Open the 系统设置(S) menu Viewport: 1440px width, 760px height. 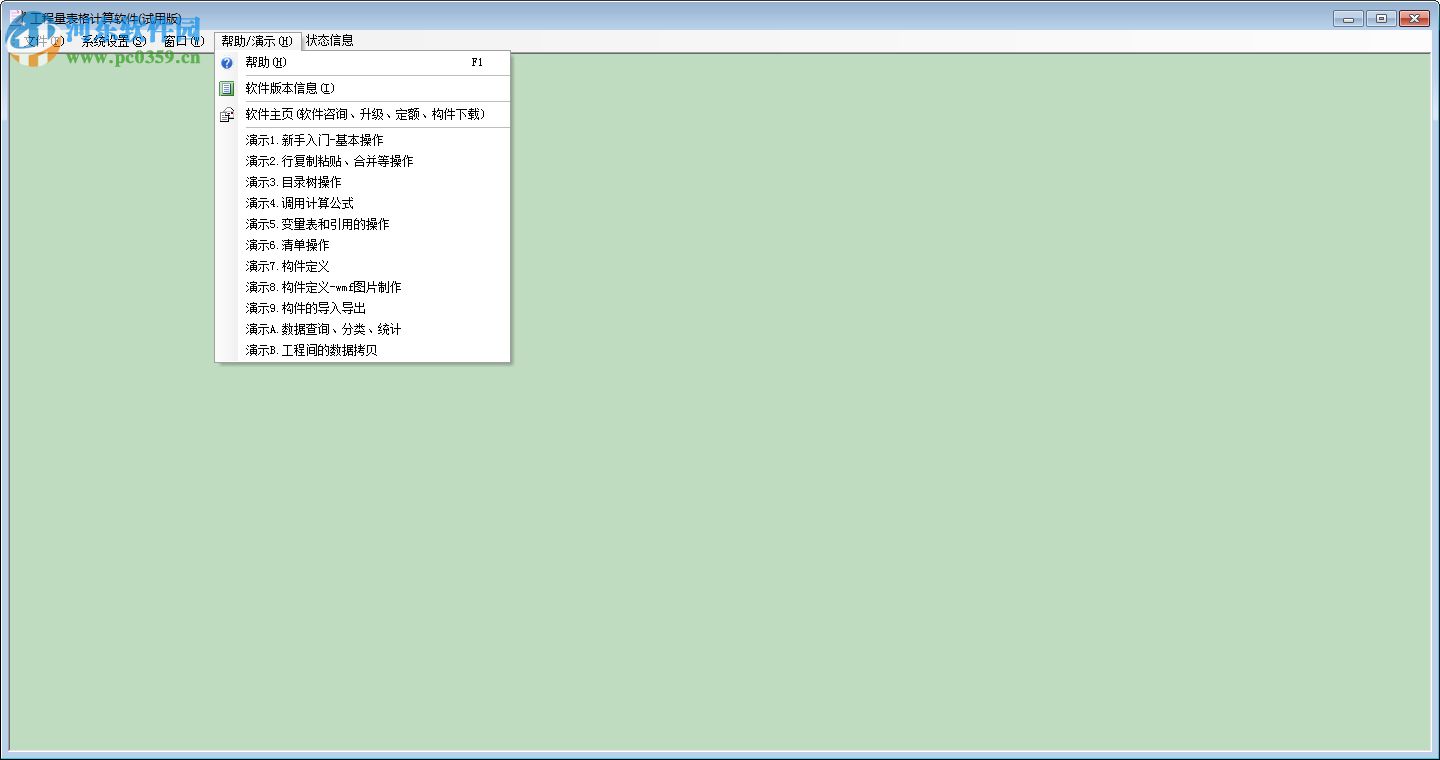point(114,41)
